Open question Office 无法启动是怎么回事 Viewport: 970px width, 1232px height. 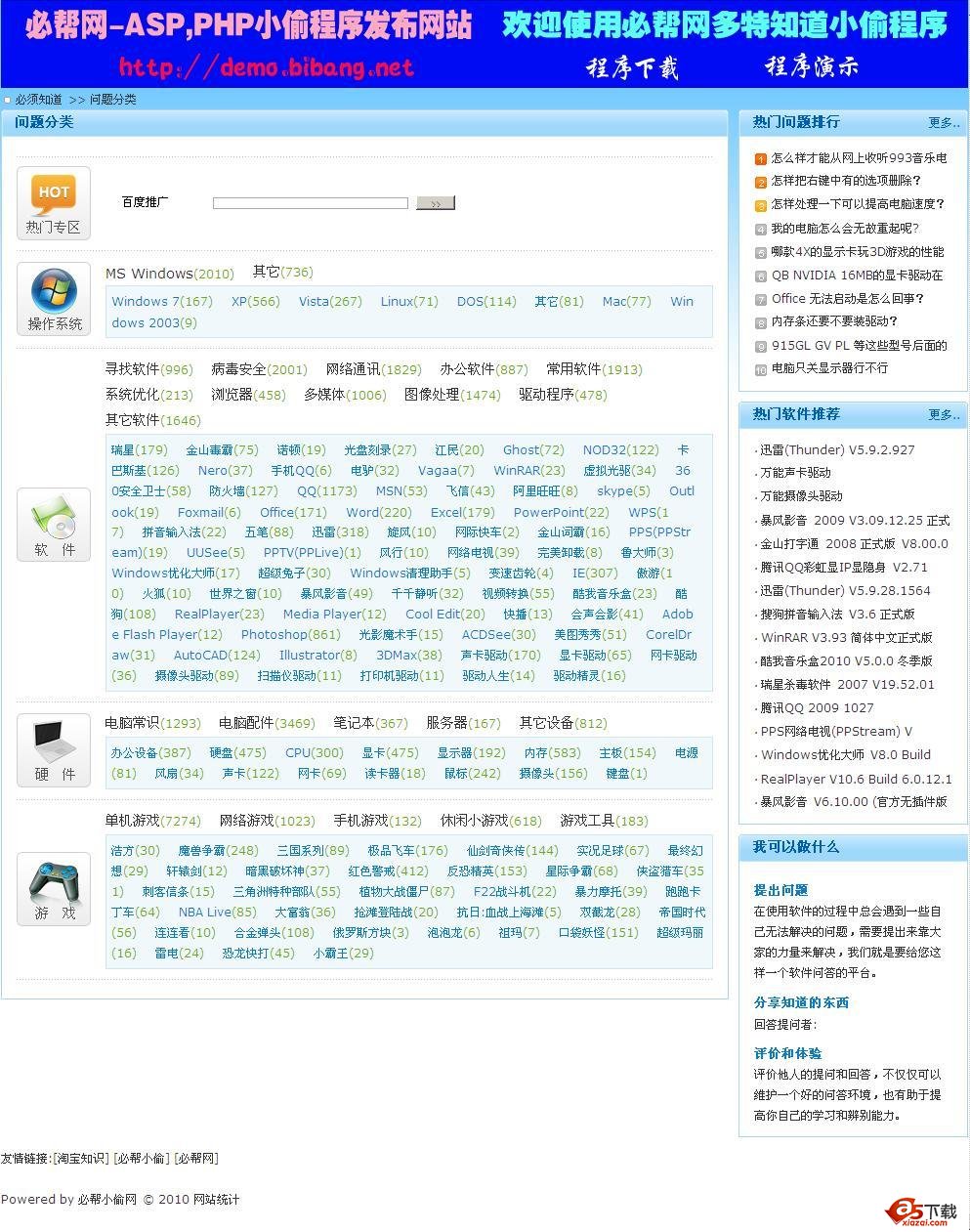click(848, 299)
